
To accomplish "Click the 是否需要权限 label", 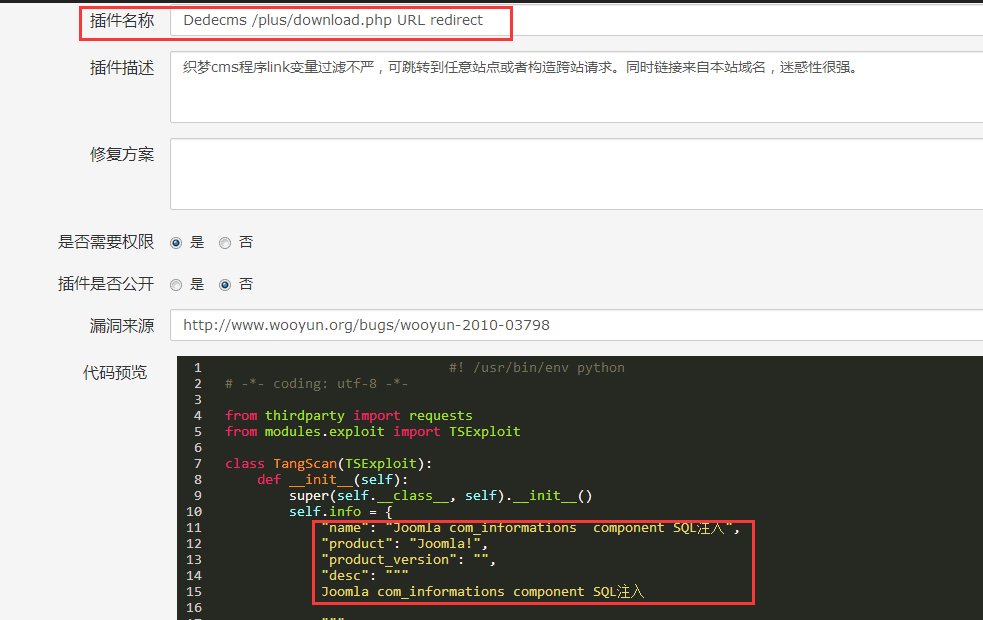I will pos(106,242).
